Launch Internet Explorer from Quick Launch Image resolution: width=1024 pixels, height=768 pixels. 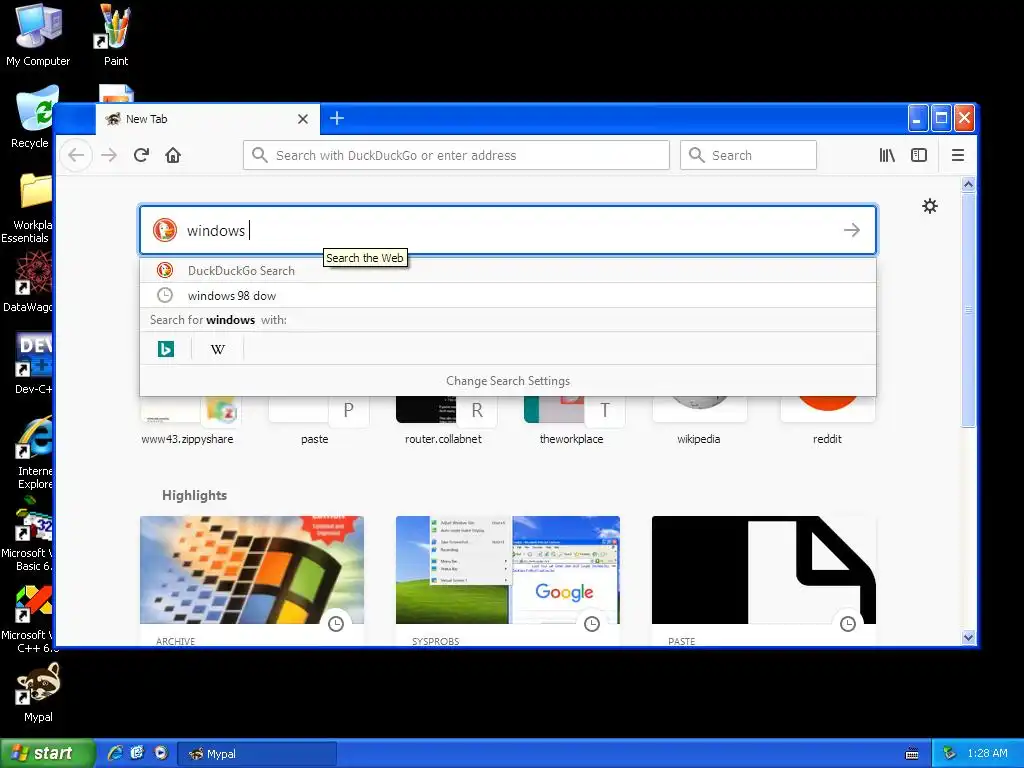tap(116, 753)
